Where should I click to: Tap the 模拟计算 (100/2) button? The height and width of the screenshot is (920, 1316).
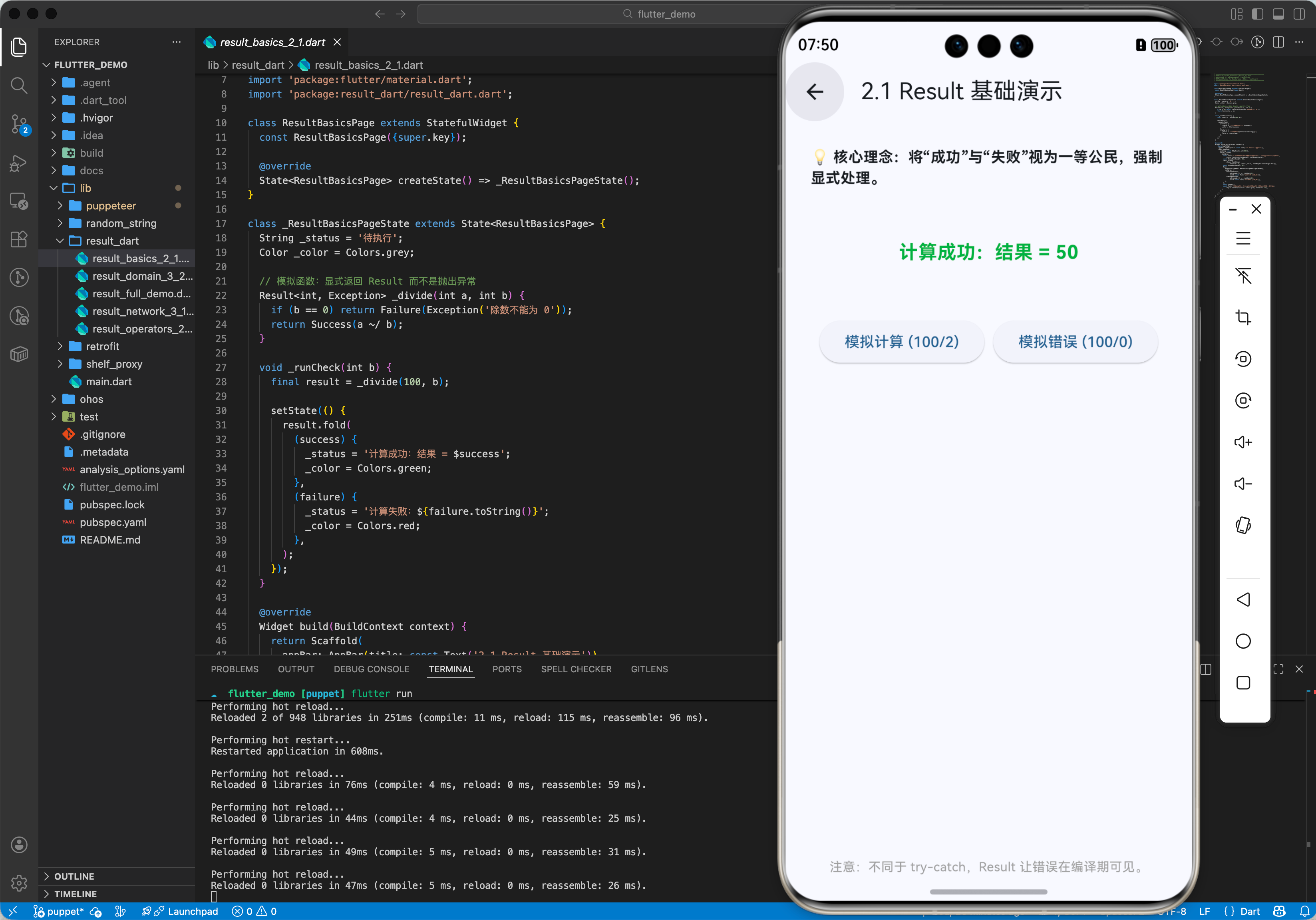coord(902,342)
